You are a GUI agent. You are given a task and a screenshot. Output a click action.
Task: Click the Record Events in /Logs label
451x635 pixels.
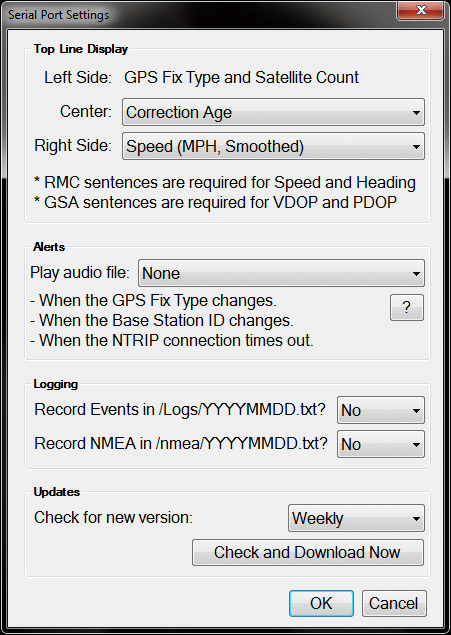[180, 409]
